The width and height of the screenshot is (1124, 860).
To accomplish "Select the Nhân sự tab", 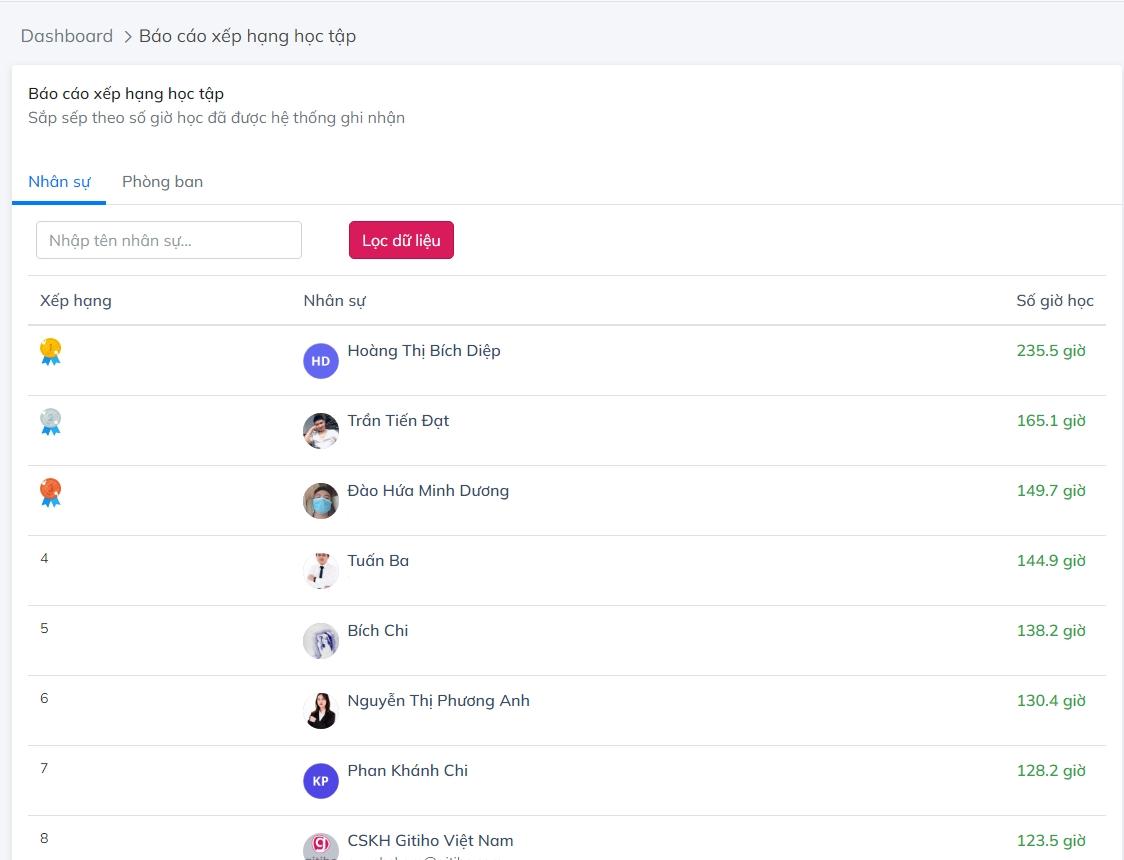I will pos(59,182).
